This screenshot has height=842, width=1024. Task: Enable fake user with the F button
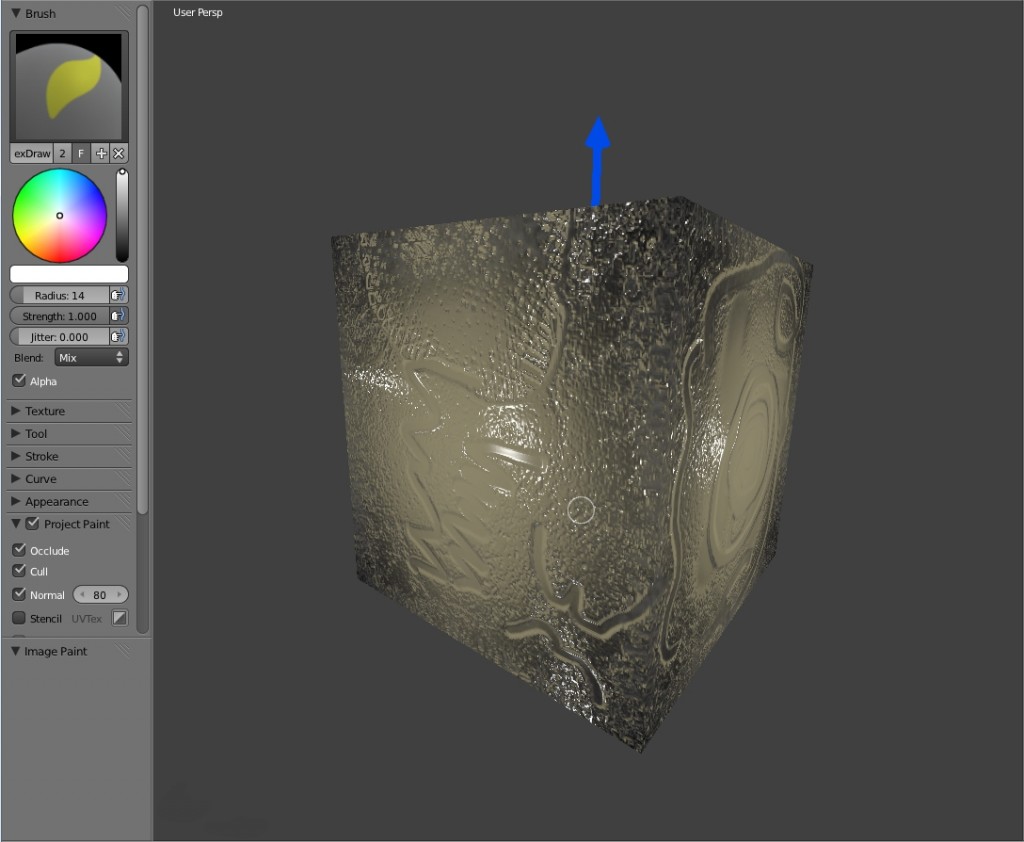pos(81,153)
